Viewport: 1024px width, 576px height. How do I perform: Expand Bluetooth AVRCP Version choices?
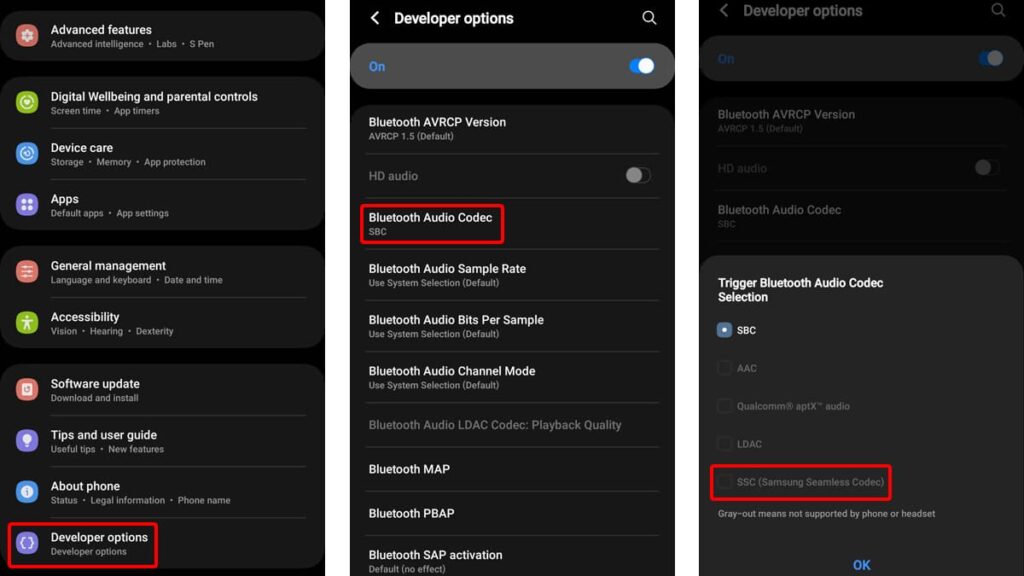click(437, 128)
